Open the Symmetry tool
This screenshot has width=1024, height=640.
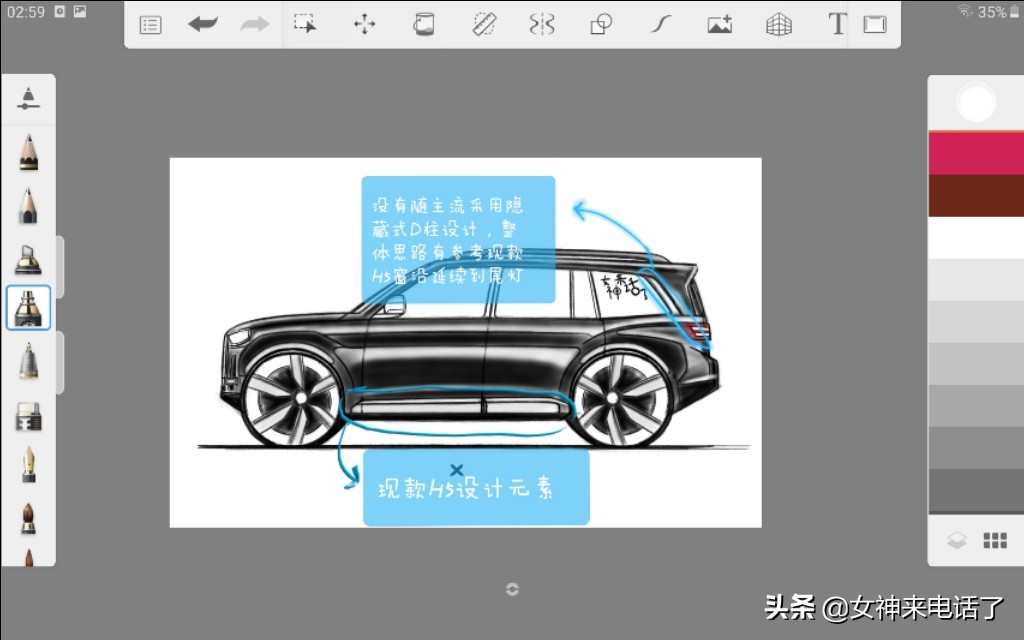click(x=541, y=23)
